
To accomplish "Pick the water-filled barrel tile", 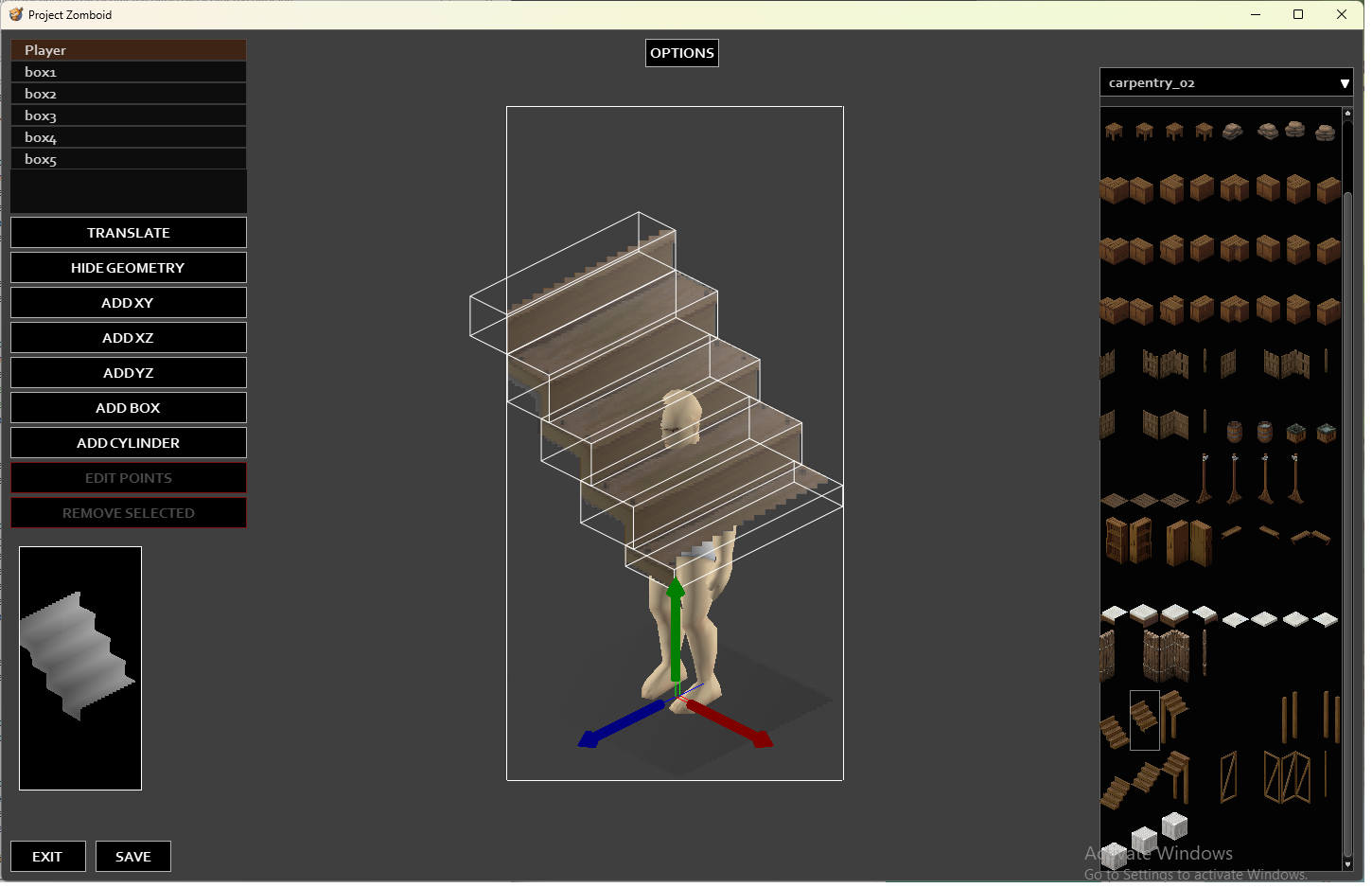I will pos(1265,432).
